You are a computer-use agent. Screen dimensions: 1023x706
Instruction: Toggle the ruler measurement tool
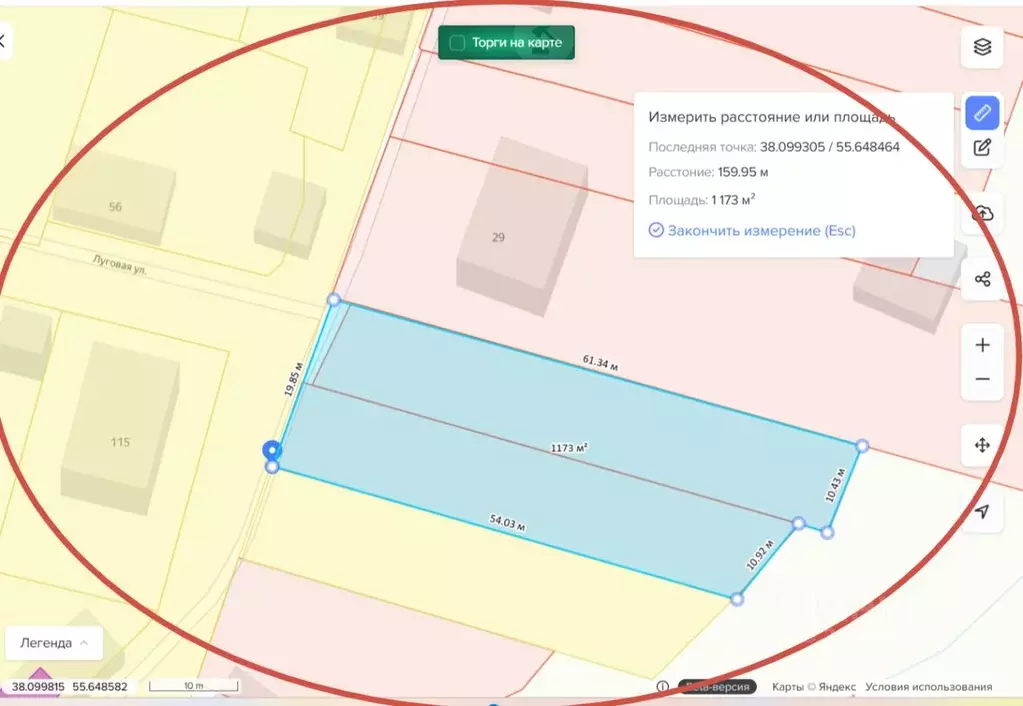click(982, 112)
